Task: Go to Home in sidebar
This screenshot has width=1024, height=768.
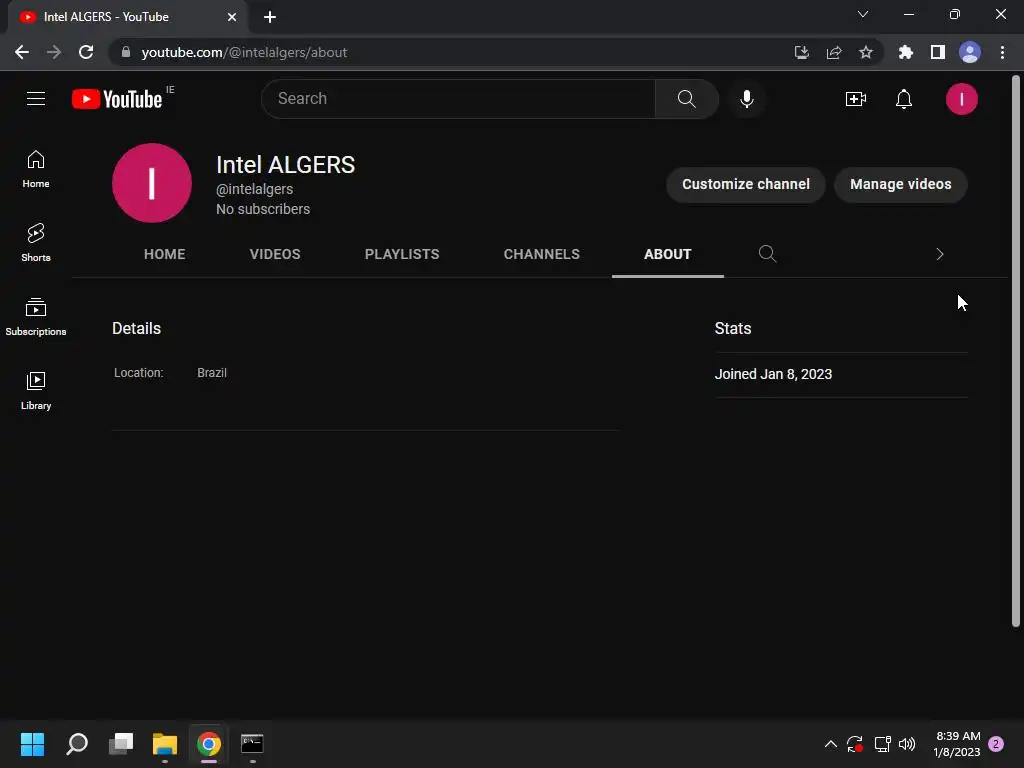Action: (36, 169)
